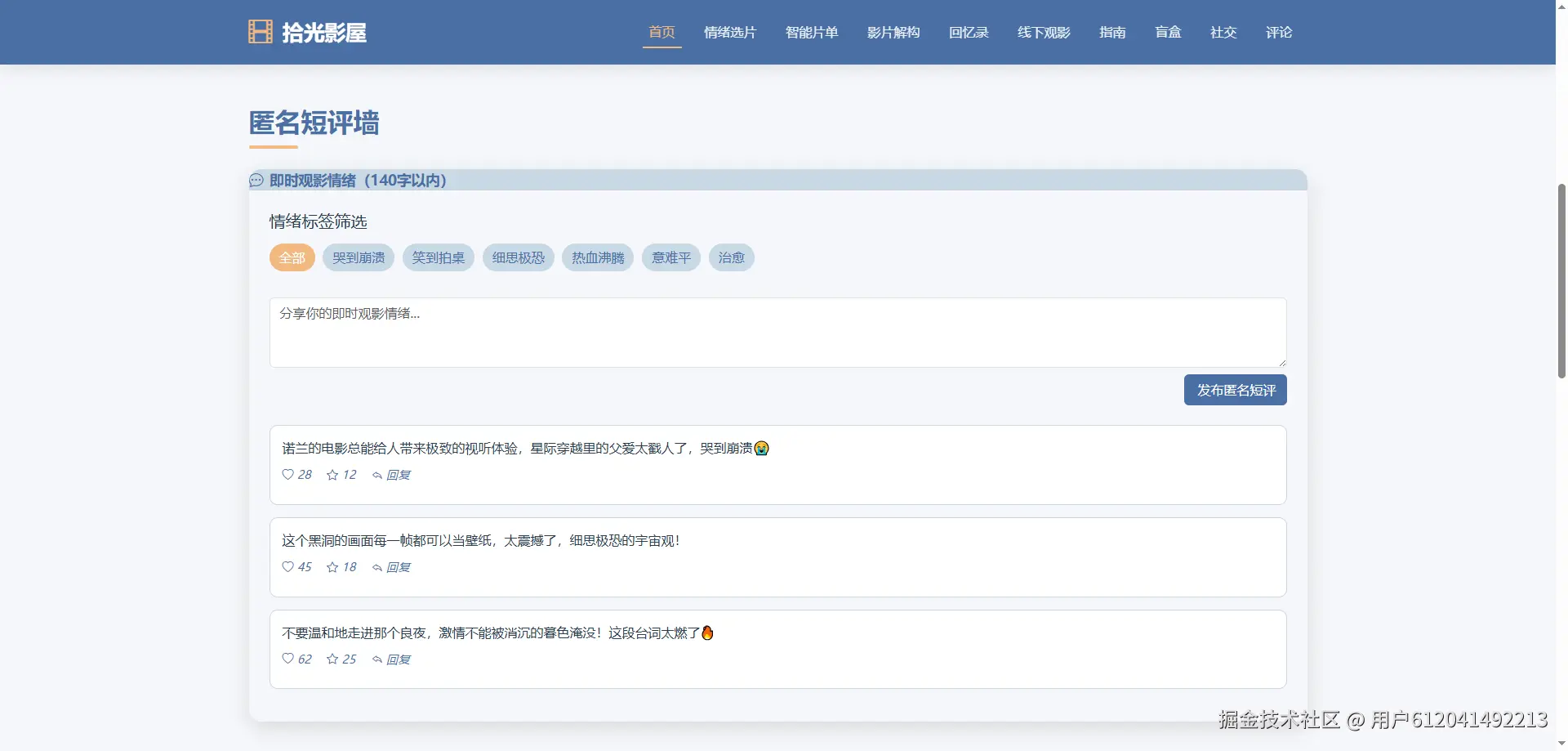Like the 黑洞的画面 comment heart icon
The height and width of the screenshot is (751, 1568).
click(x=287, y=567)
